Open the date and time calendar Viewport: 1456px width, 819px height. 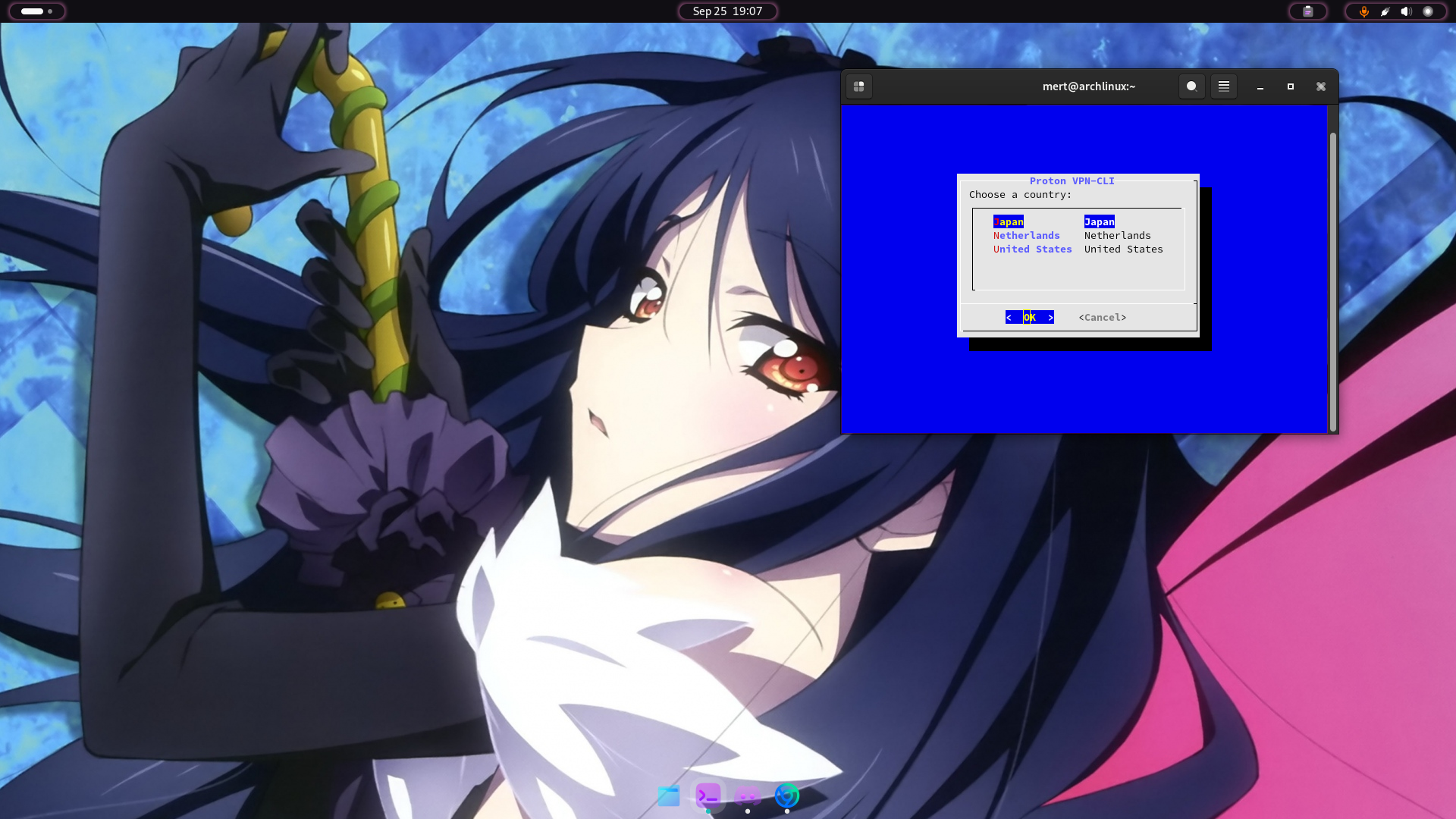coord(727,11)
